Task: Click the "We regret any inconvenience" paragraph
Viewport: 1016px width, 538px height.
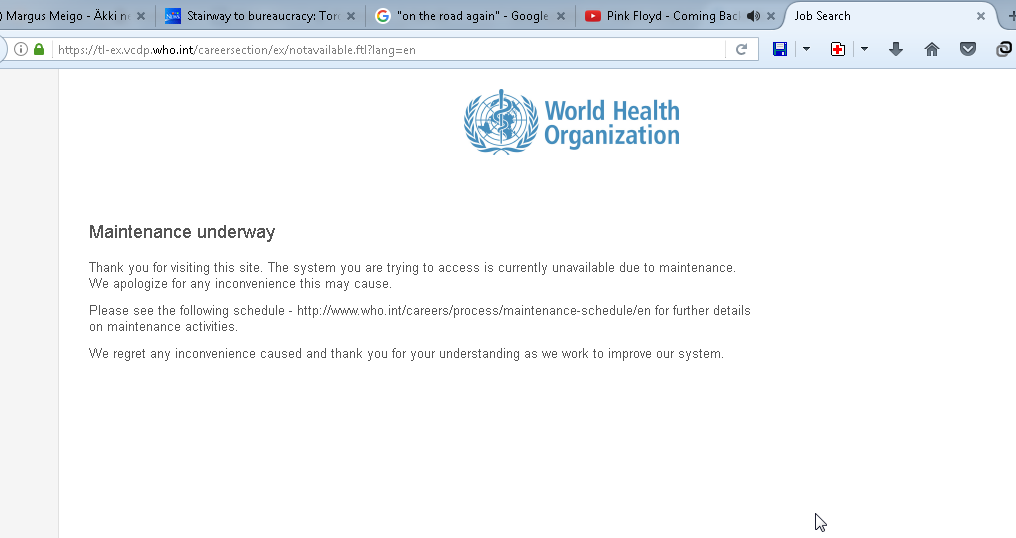Action: [x=406, y=354]
